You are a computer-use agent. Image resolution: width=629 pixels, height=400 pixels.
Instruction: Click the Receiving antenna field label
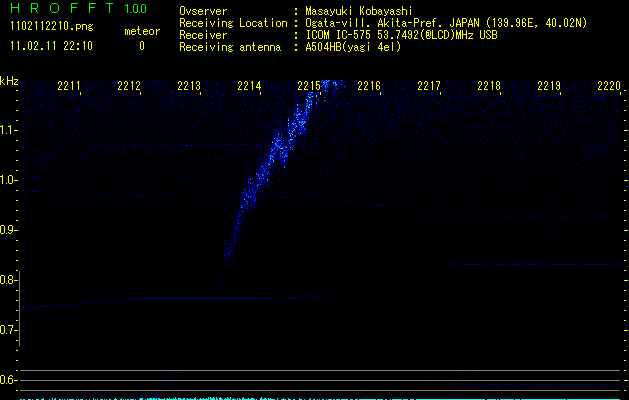pos(230,47)
